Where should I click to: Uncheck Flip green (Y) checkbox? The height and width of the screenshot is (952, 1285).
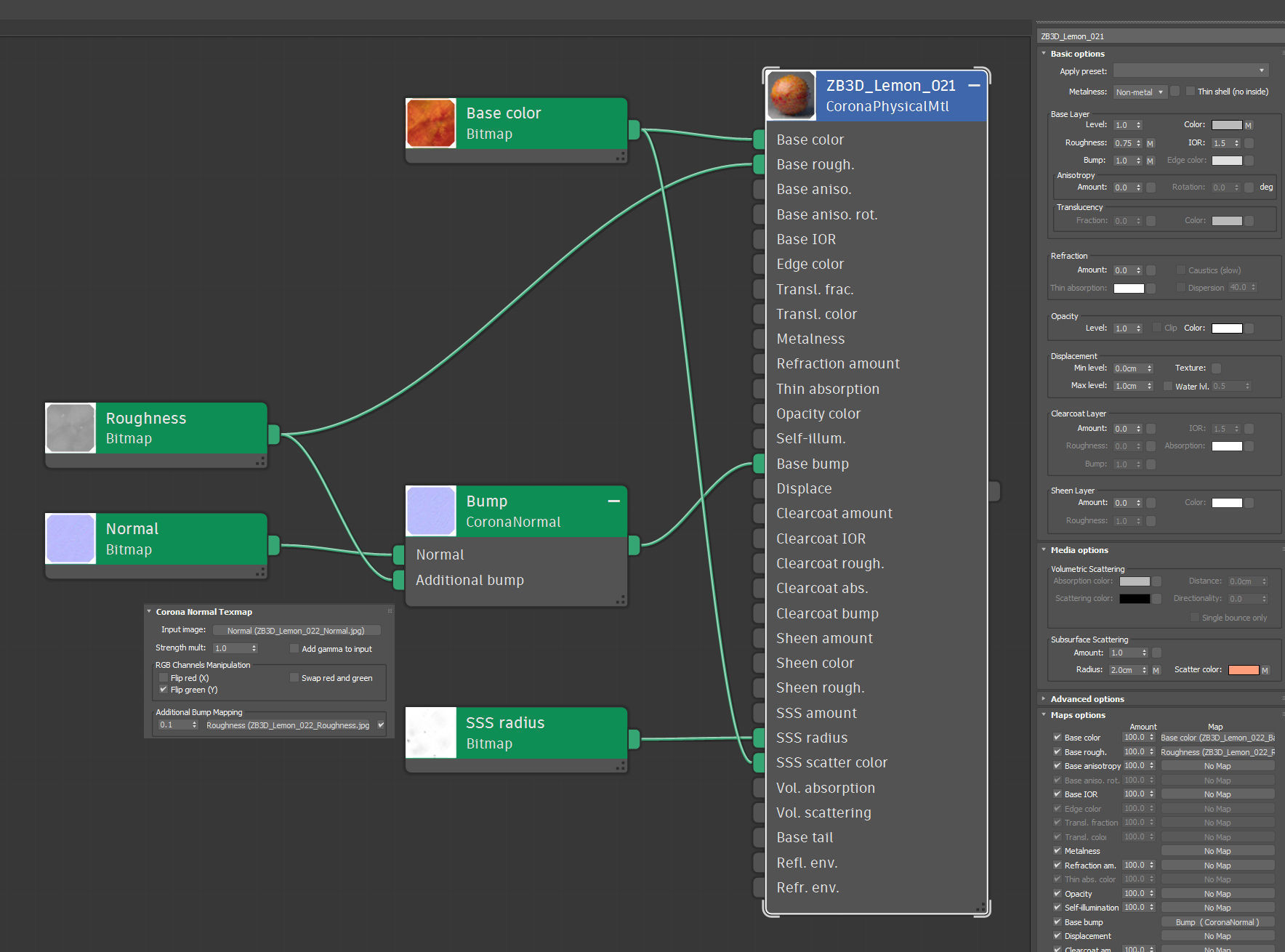coord(164,690)
